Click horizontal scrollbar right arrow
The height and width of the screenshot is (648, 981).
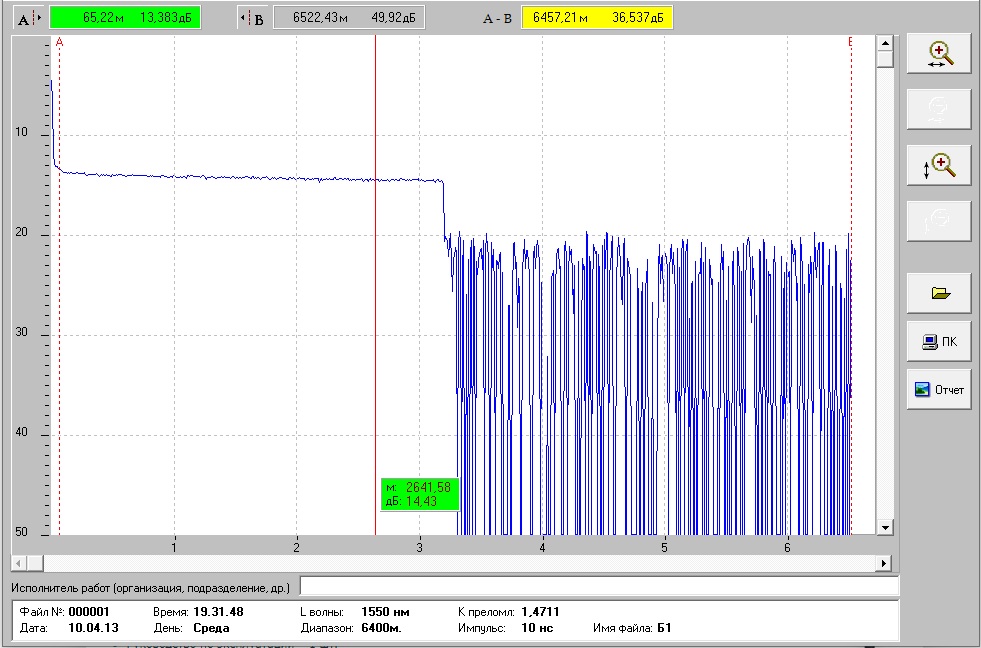pyautogui.click(x=883, y=564)
